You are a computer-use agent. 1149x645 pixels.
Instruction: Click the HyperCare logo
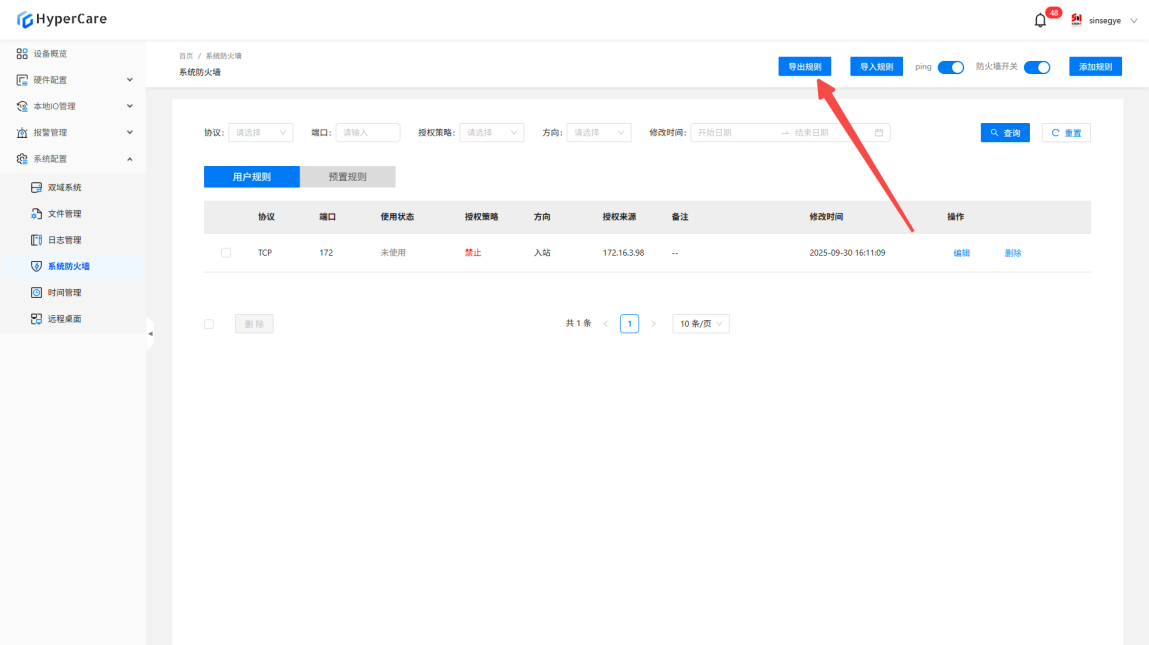point(62,19)
